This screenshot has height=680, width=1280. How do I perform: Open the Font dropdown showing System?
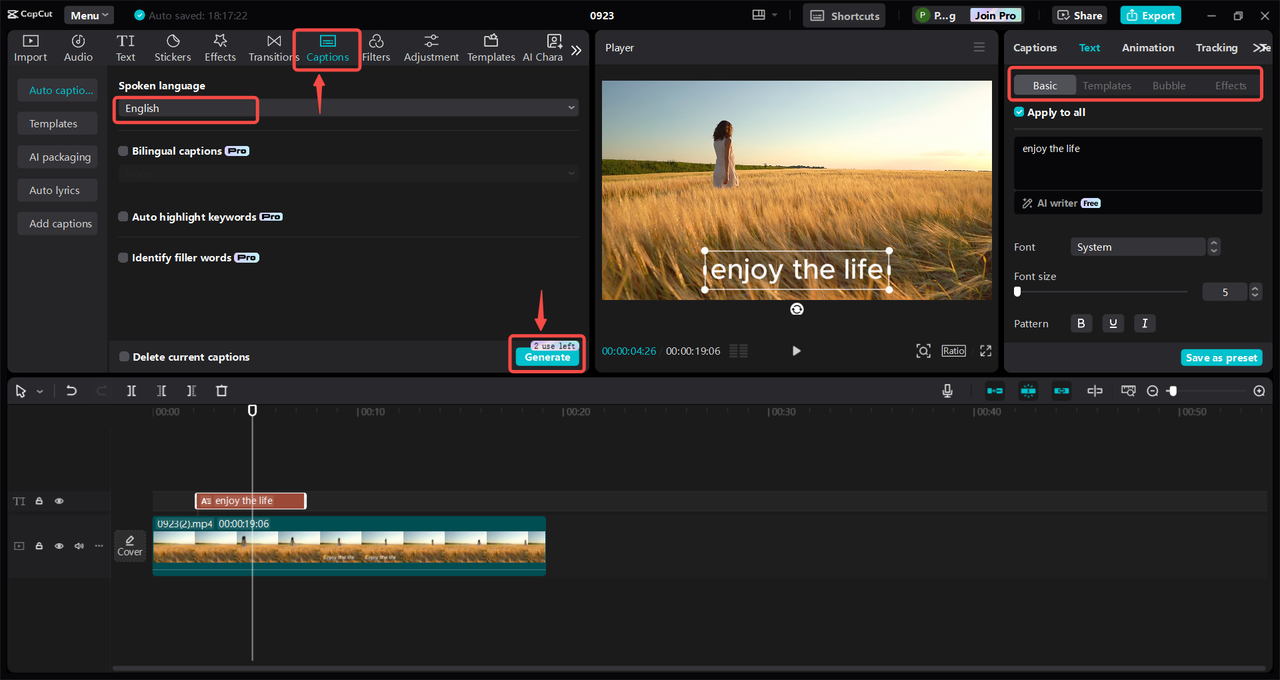[1138, 247]
